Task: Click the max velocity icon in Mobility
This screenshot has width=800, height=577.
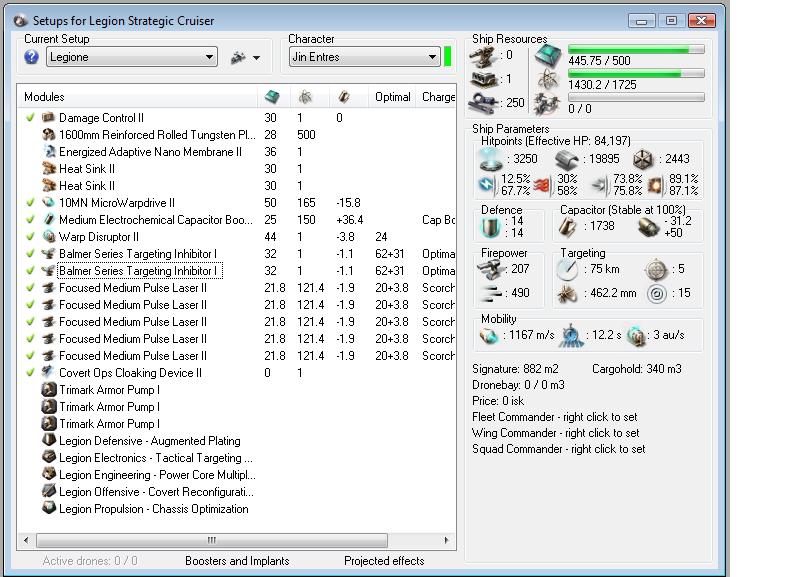Action: [x=489, y=335]
